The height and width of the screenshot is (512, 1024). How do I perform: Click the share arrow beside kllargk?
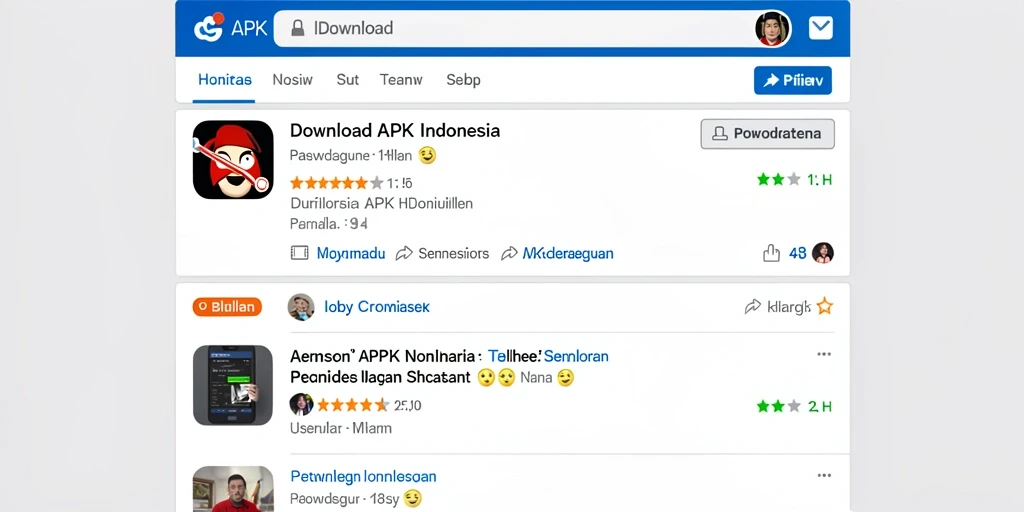(753, 306)
